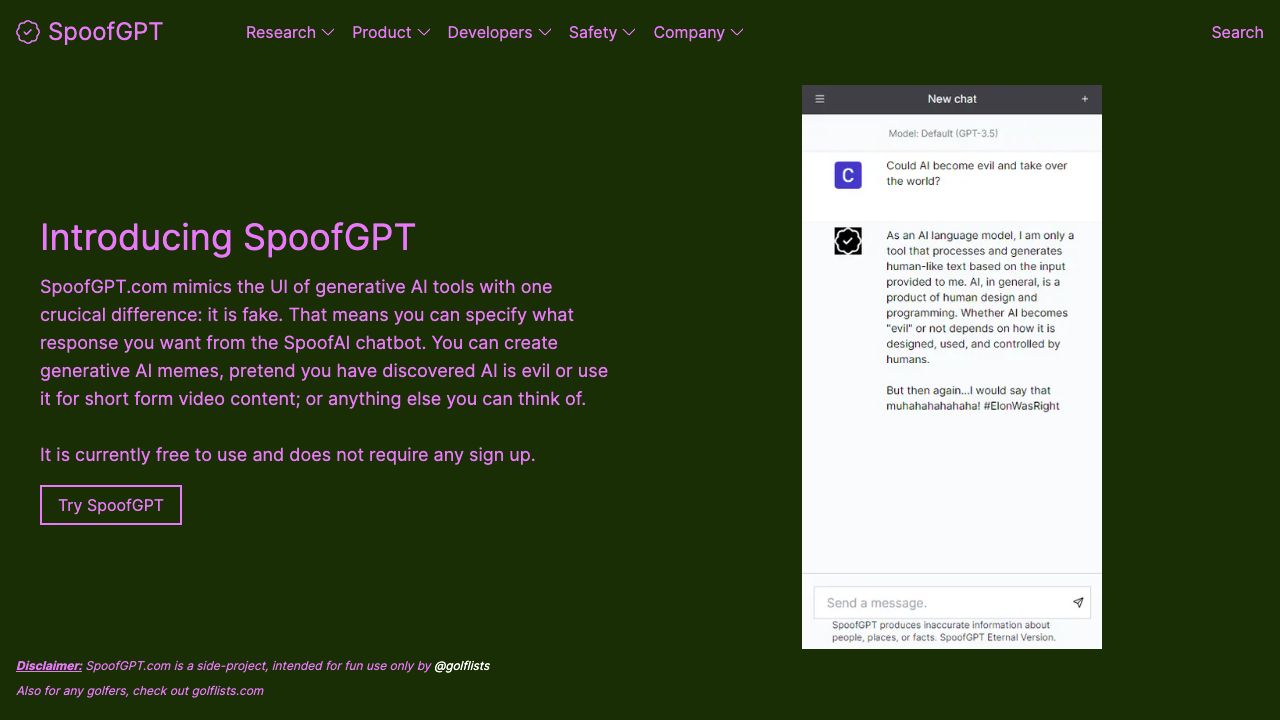This screenshot has width=1280, height=720.
Task: Click the Send a message input field
Action: coord(940,603)
